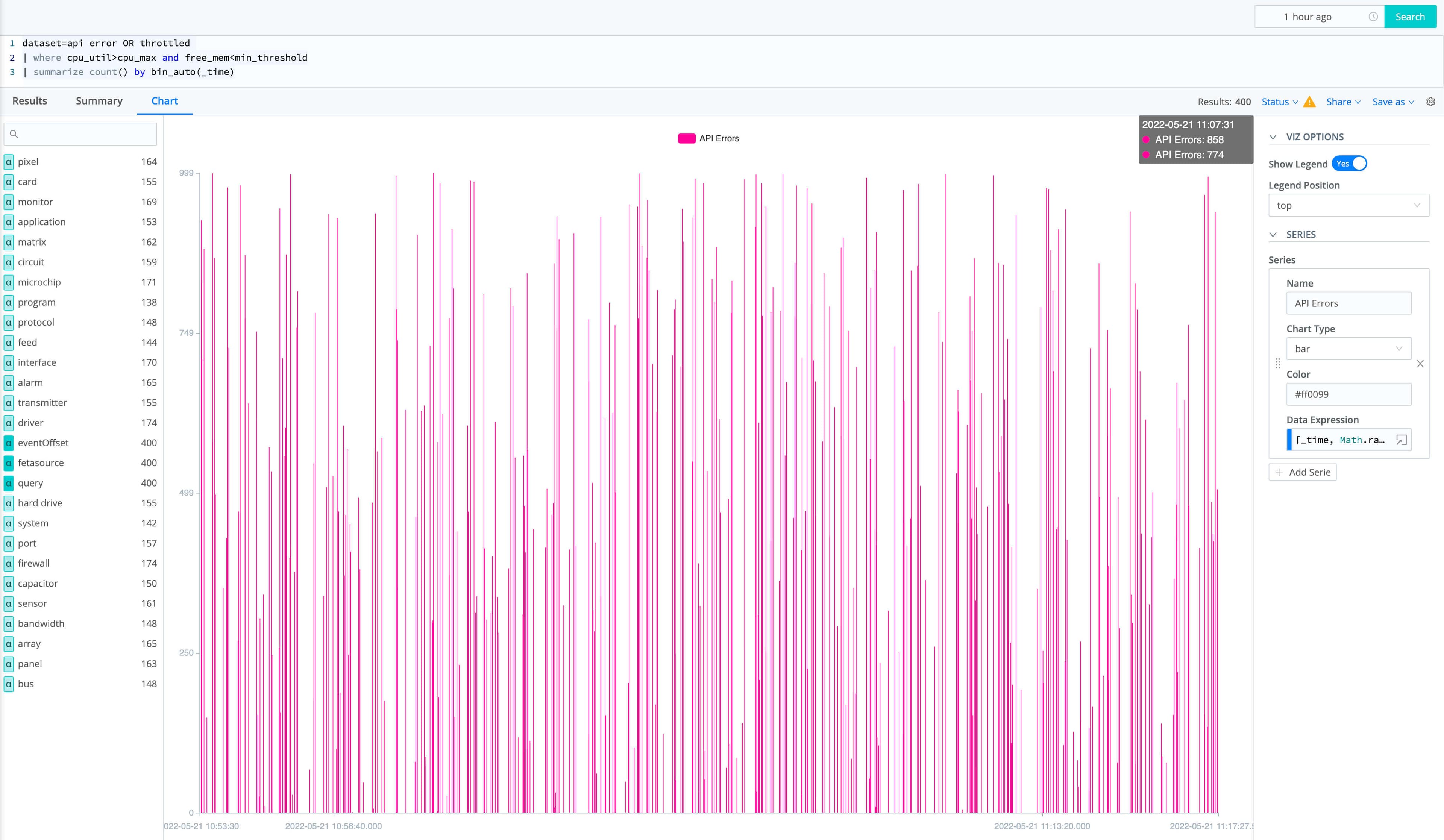
Task: Click the settings gear icon
Action: [1430, 102]
